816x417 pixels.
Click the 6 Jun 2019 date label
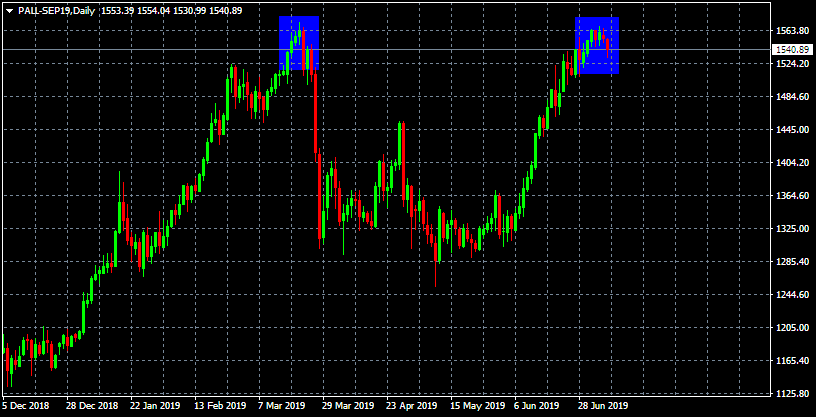[539, 405]
